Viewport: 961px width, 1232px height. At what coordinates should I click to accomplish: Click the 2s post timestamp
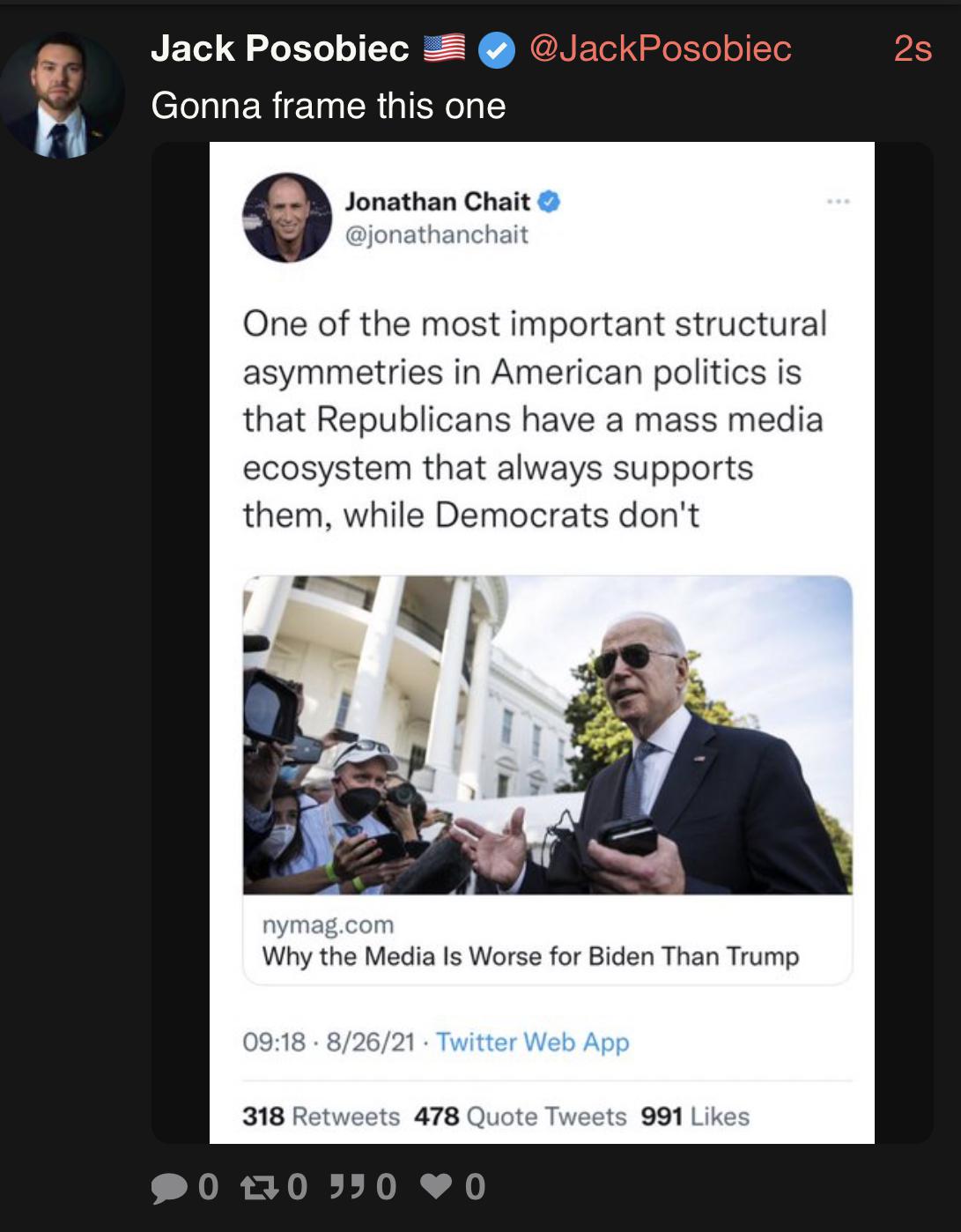tap(912, 48)
